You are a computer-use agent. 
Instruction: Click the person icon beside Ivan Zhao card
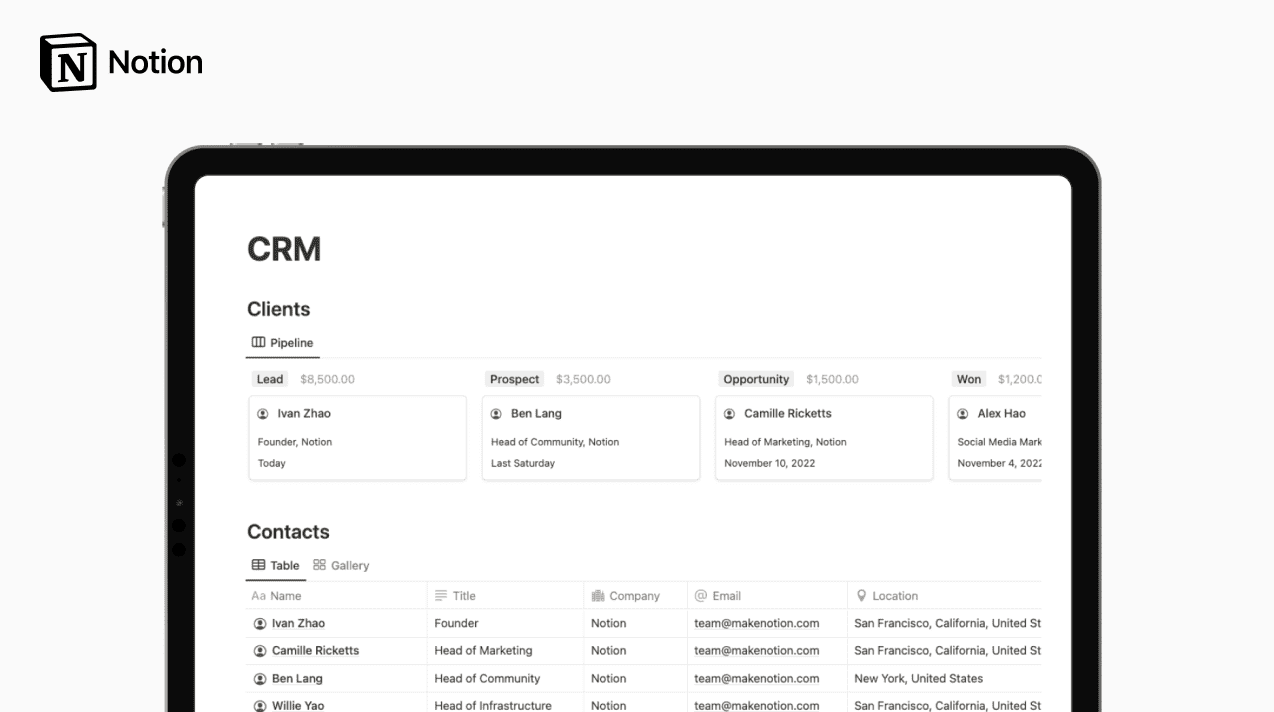point(263,414)
